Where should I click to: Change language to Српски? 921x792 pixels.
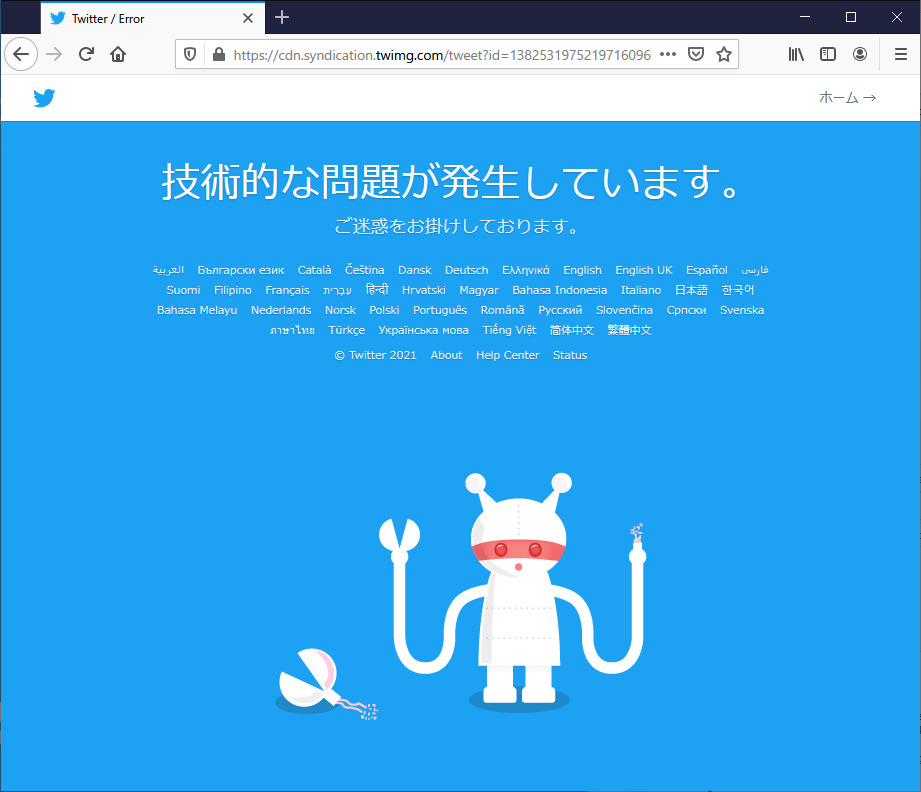[x=686, y=310]
